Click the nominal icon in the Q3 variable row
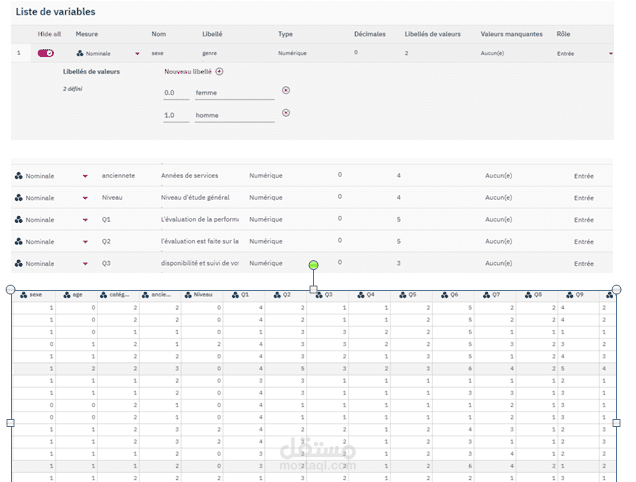The image size is (636, 482). (19, 263)
